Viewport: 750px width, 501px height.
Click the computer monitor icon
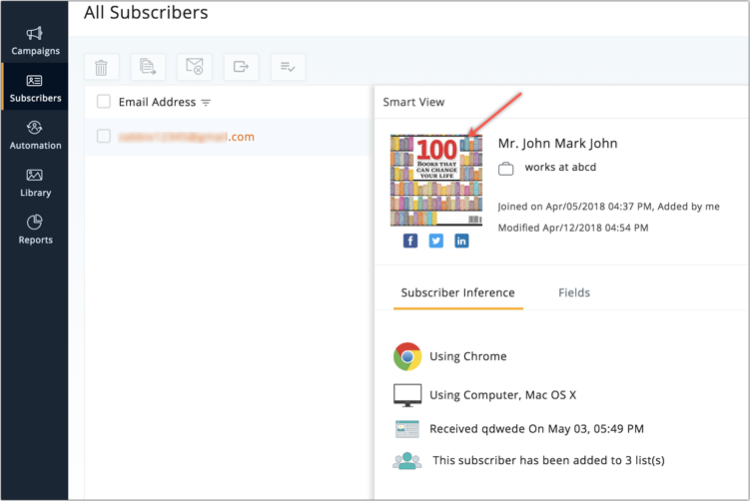pos(407,395)
